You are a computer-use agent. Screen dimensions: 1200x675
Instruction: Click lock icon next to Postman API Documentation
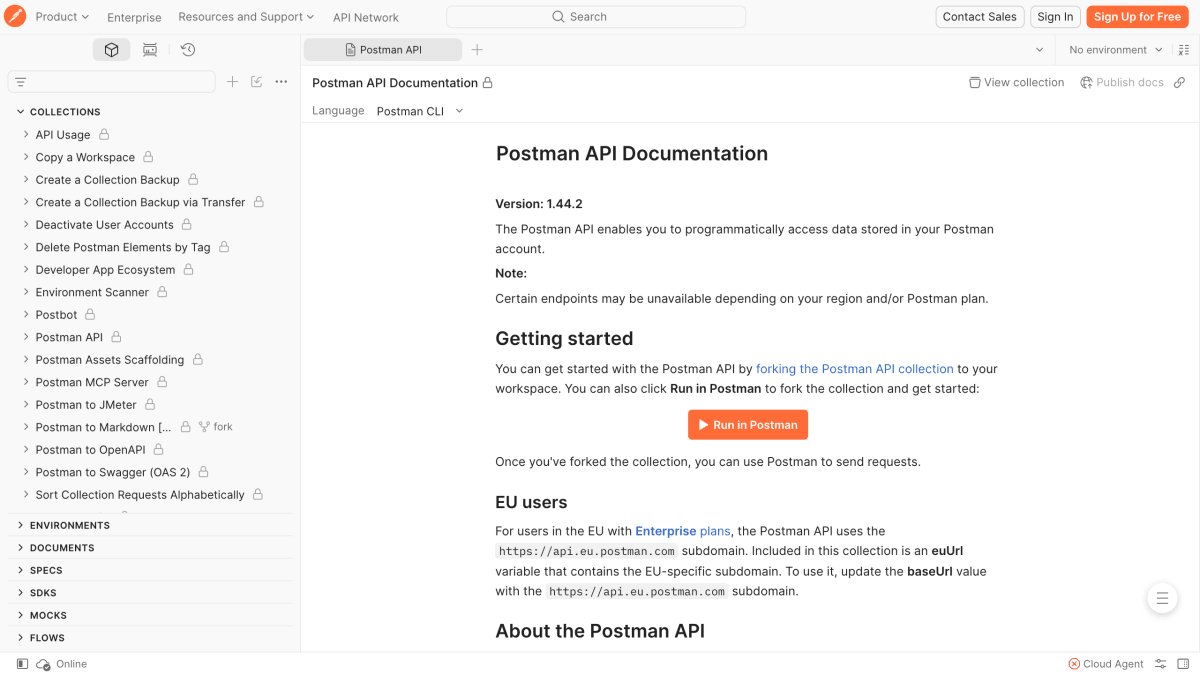click(488, 83)
